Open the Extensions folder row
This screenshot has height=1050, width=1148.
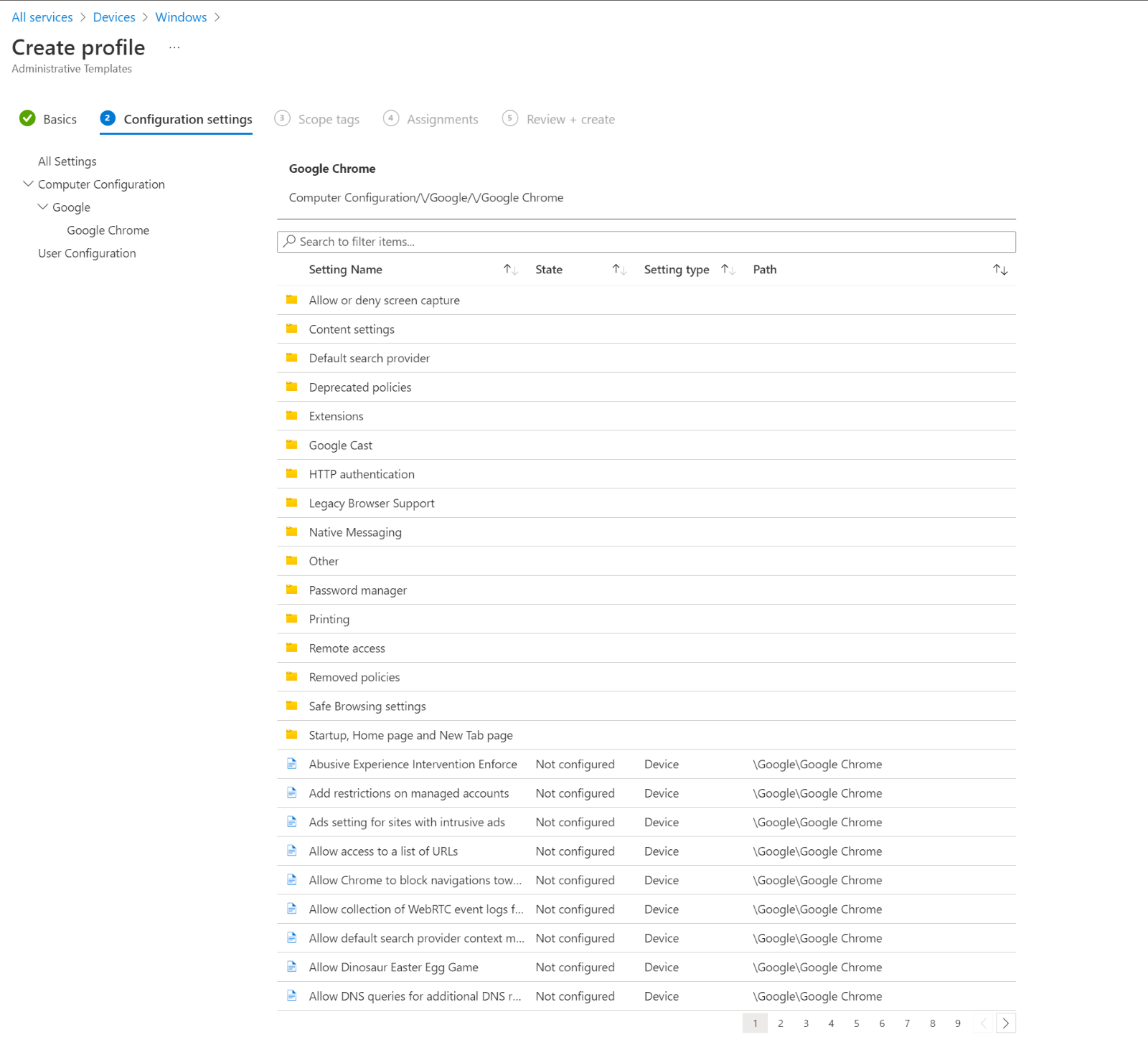(x=646, y=416)
